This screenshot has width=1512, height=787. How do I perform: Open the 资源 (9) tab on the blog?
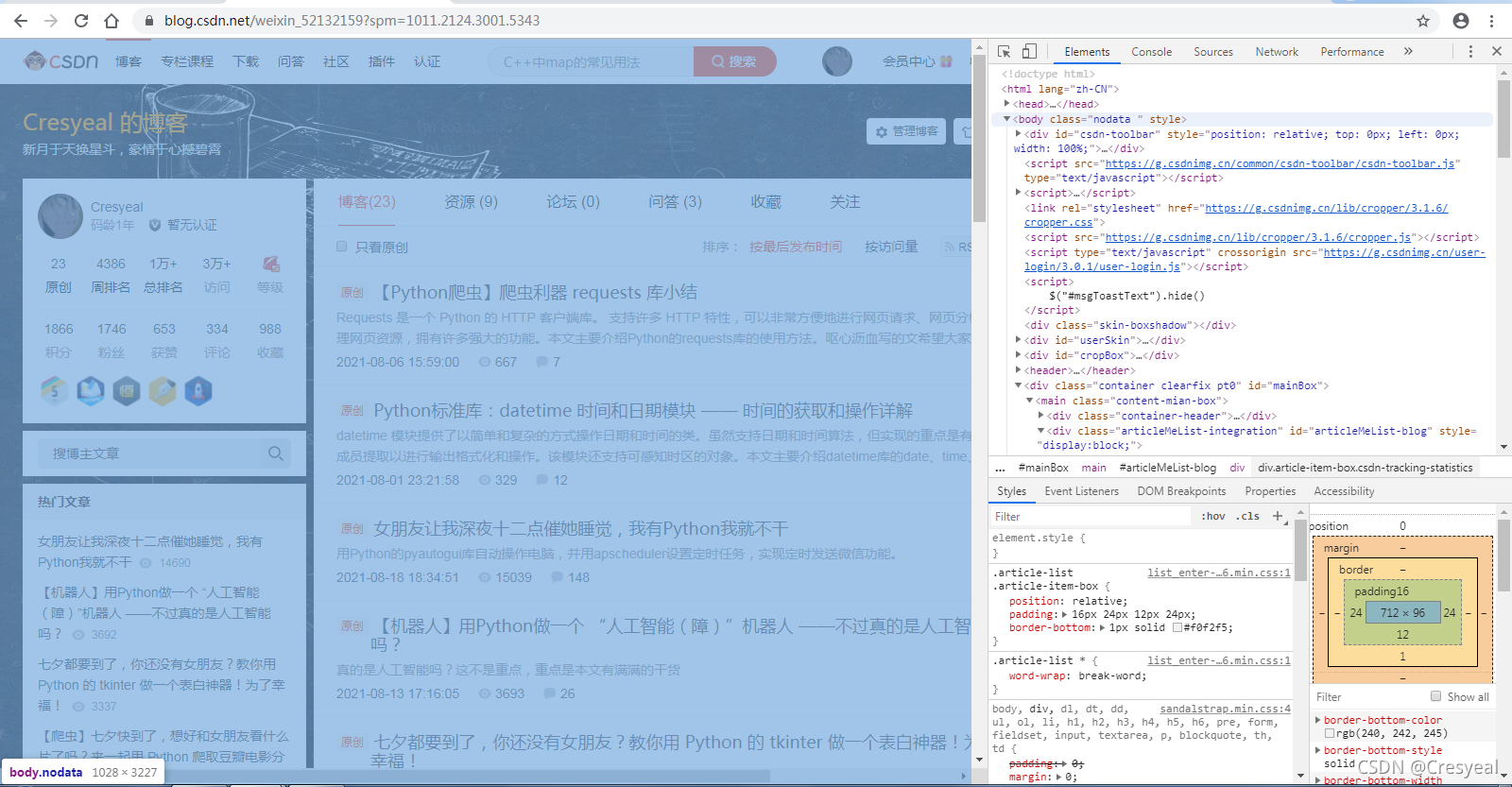tap(471, 201)
